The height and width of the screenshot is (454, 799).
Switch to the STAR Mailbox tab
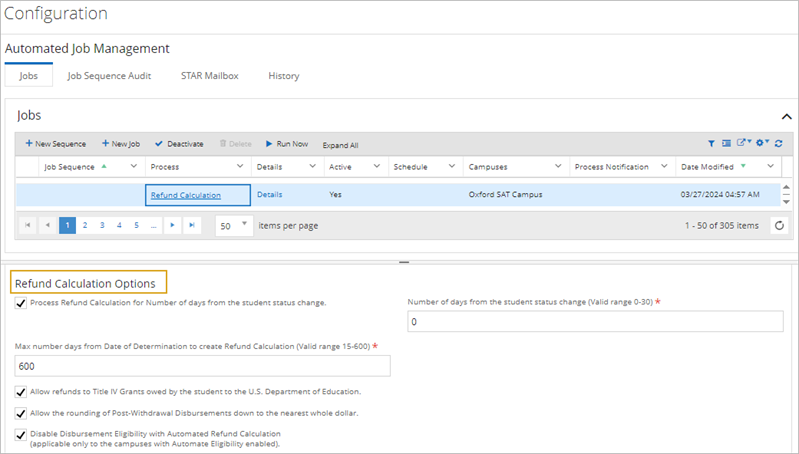click(x=209, y=75)
